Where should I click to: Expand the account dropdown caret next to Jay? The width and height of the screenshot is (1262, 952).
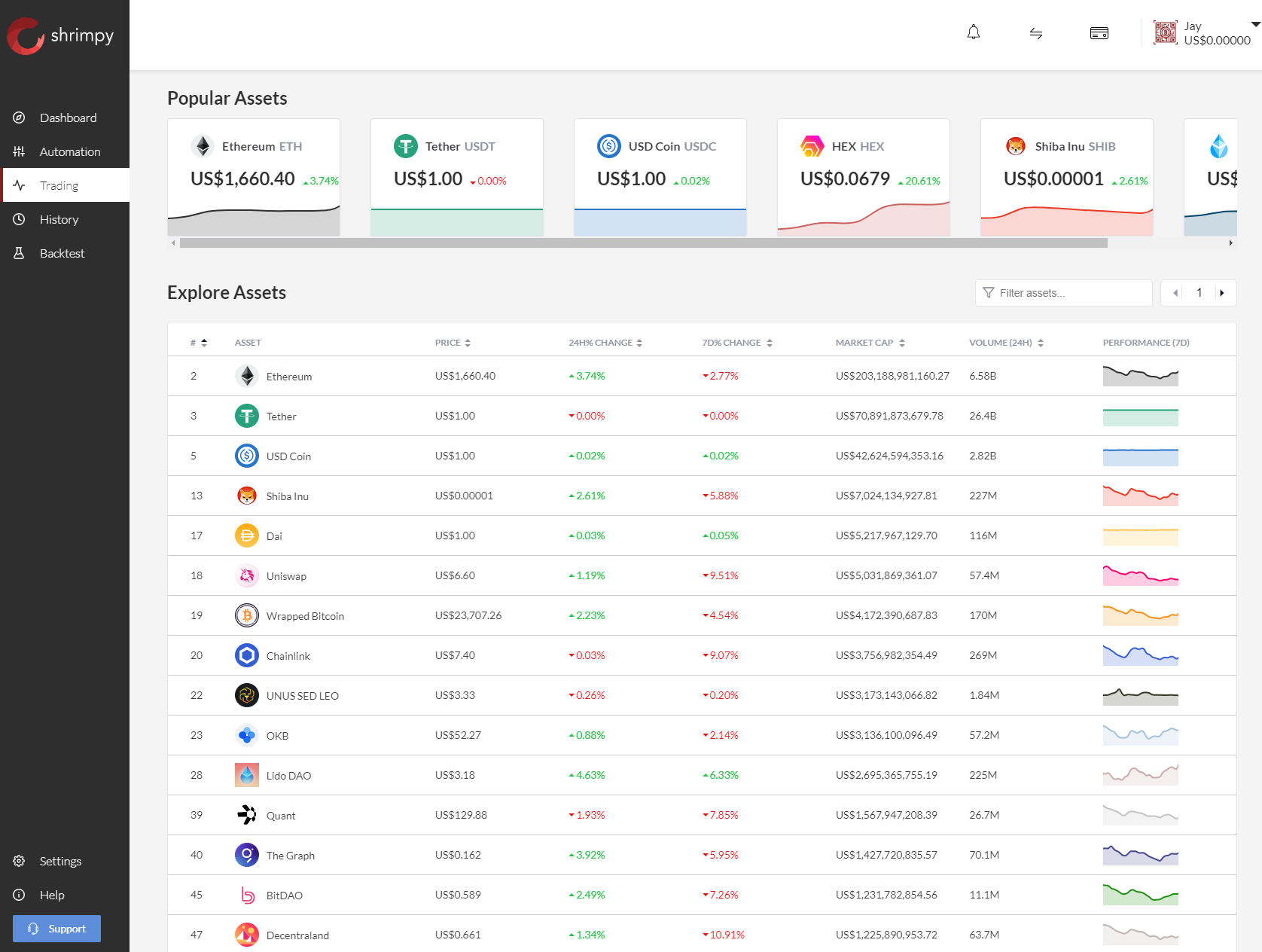(x=1255, y=25)
